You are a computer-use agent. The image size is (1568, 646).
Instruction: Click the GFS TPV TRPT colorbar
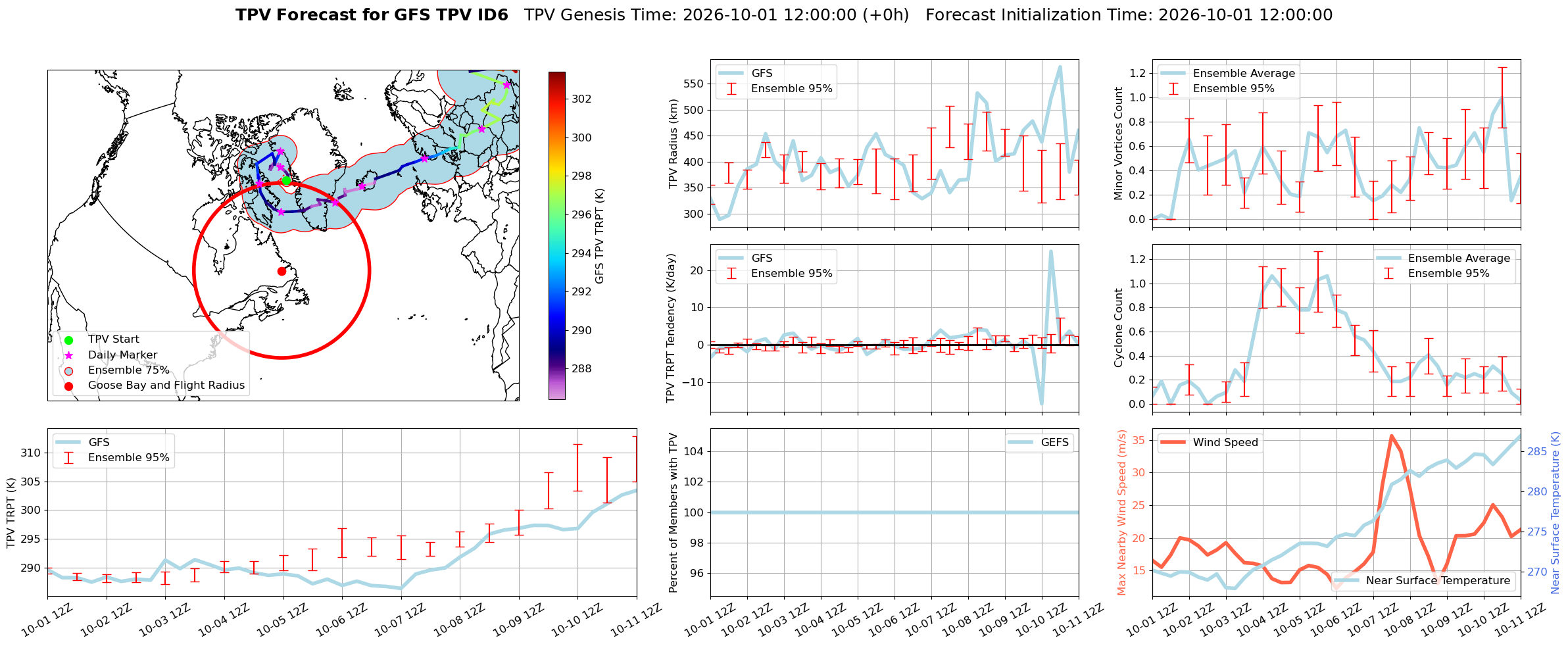[556, 236]
